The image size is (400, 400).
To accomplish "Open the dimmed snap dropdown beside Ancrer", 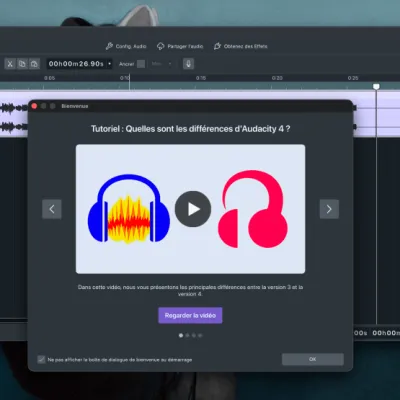I will coord(161,64).
